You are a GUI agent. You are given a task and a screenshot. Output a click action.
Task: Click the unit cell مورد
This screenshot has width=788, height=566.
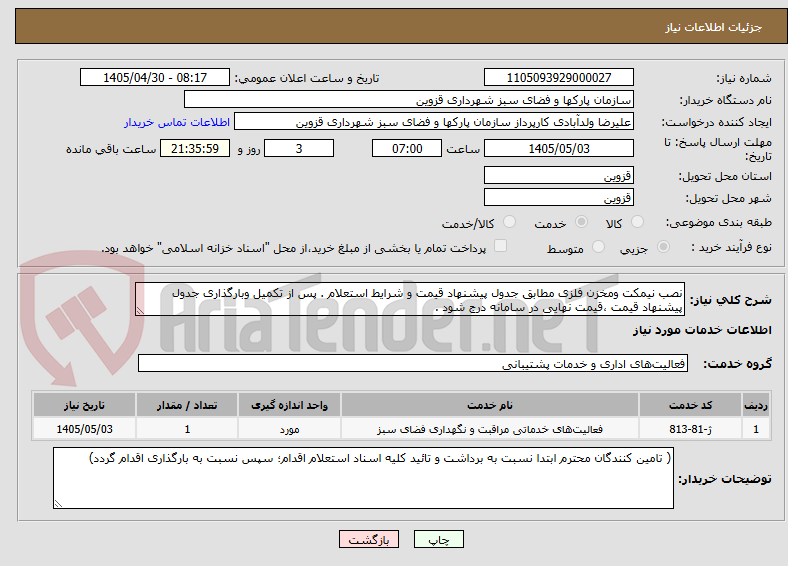(x=289, y=429)
